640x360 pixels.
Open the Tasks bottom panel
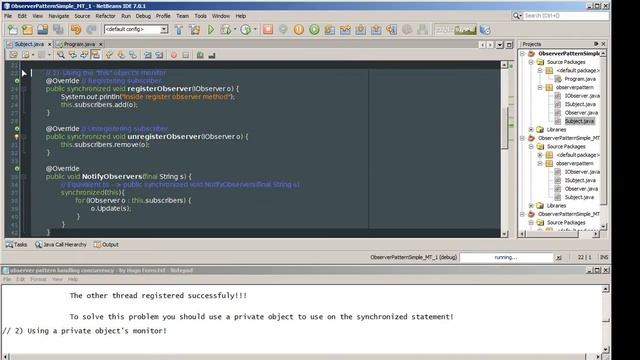pos(16,244)
